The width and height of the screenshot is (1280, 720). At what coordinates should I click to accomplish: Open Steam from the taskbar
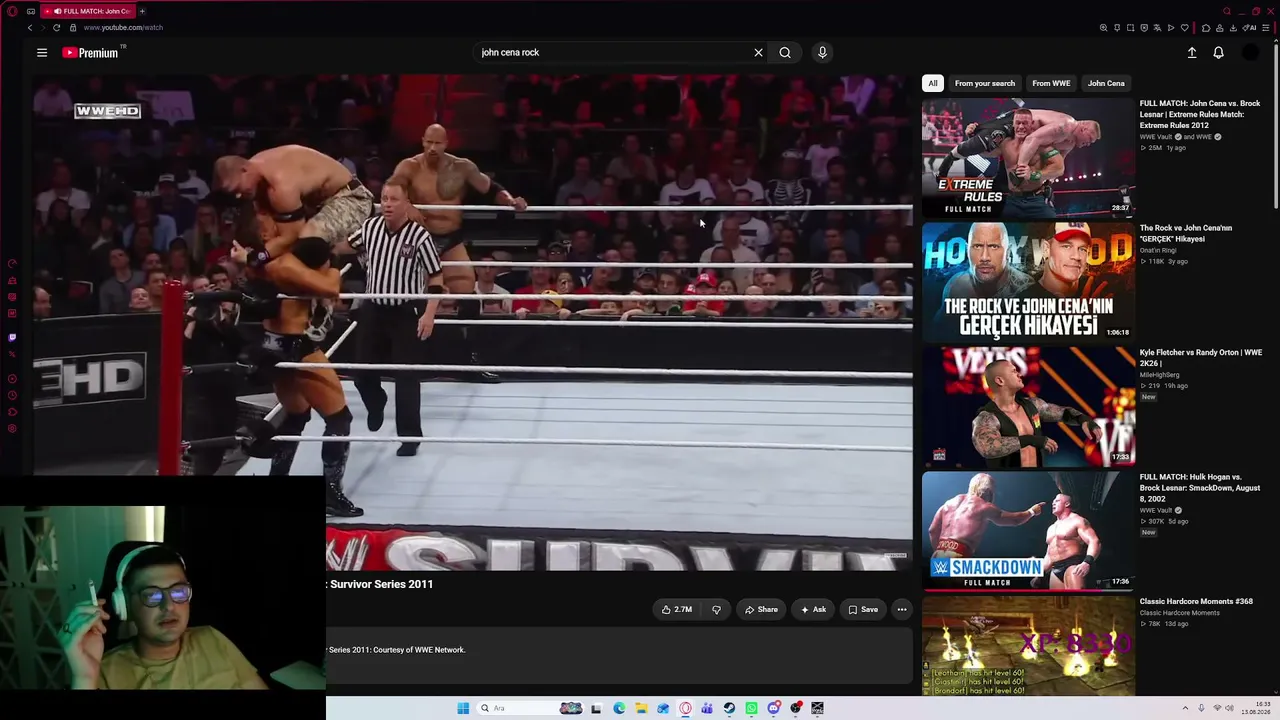point(729,708)
